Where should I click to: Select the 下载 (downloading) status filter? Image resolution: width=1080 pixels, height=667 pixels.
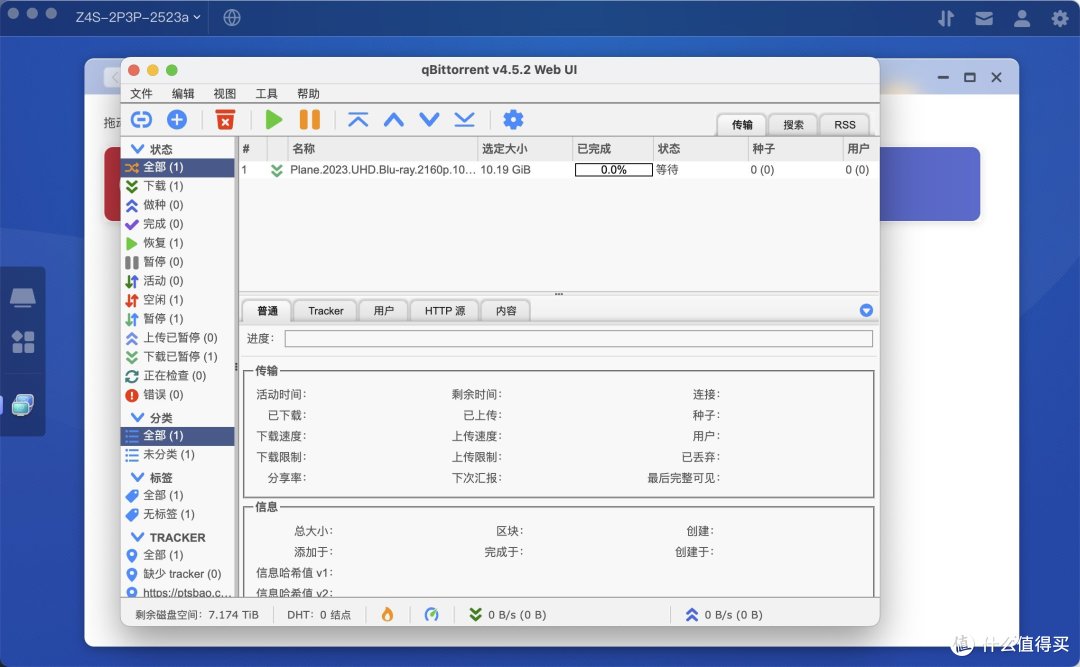(163, 185)
